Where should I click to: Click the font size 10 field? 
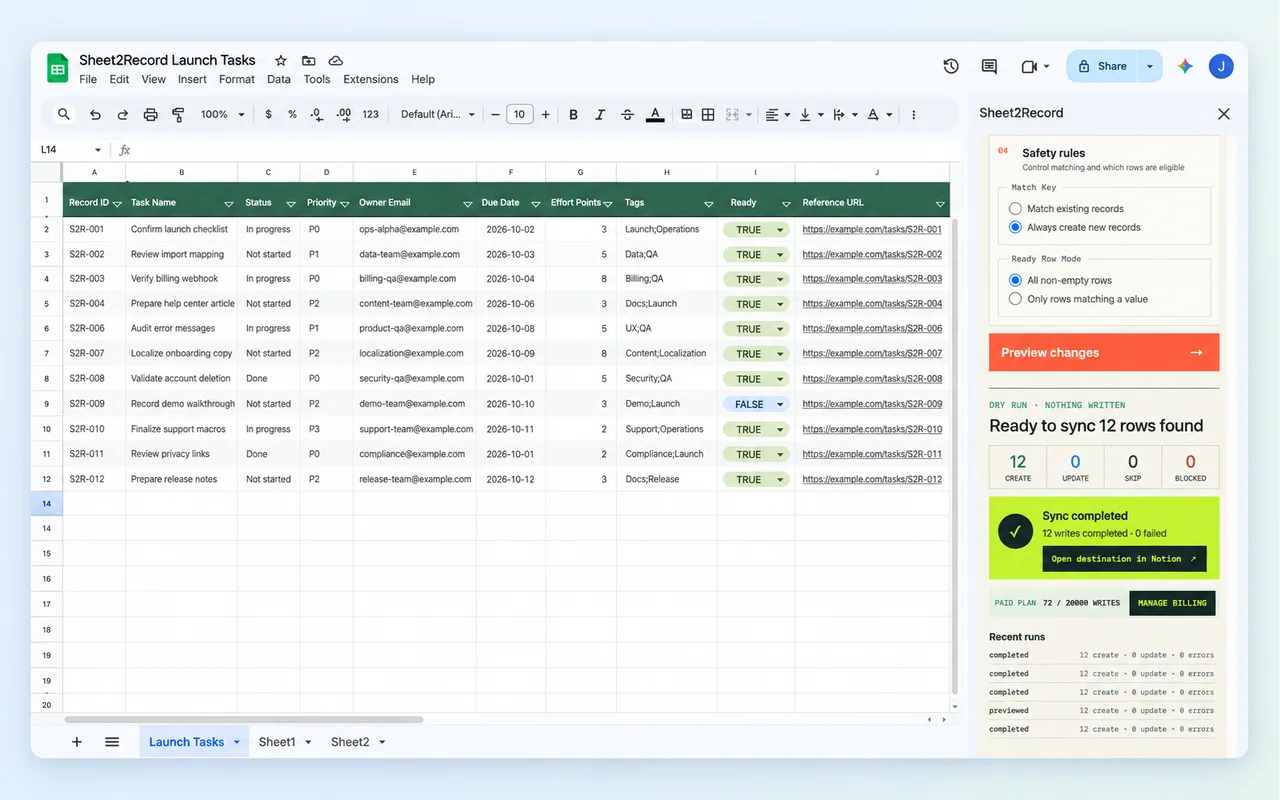519,114
